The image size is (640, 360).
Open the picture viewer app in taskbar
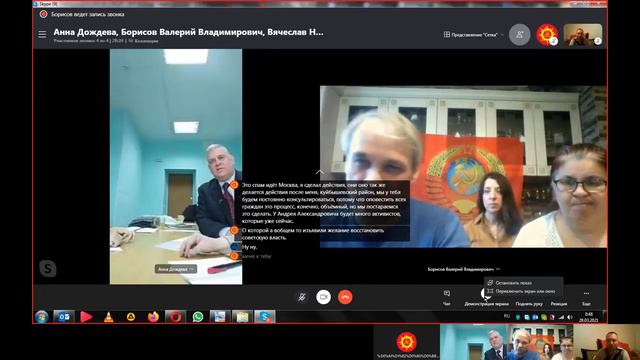[x=220, y=317]
